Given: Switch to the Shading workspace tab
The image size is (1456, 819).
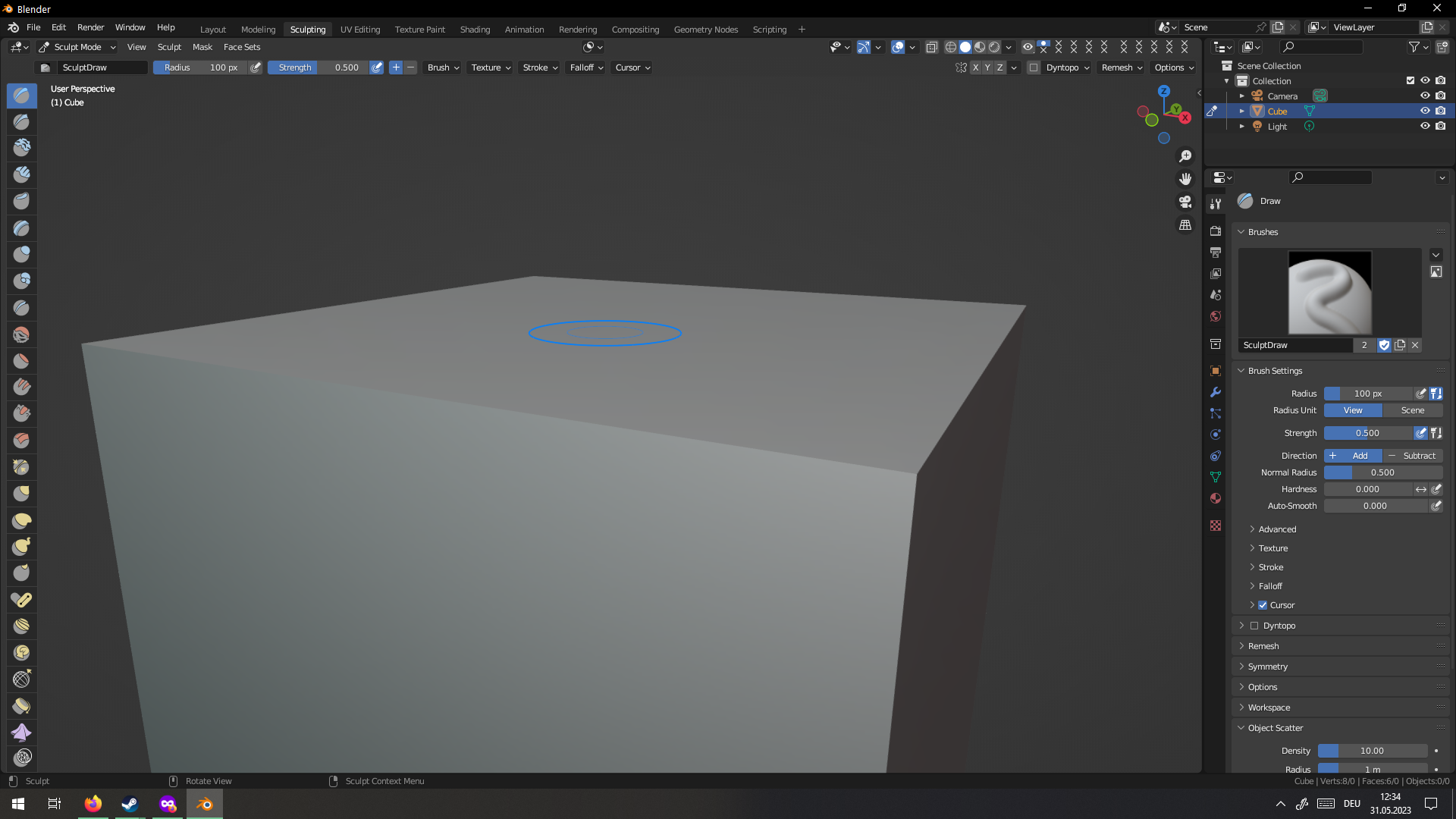Looking at the screenshot, I should coord(475,30).
